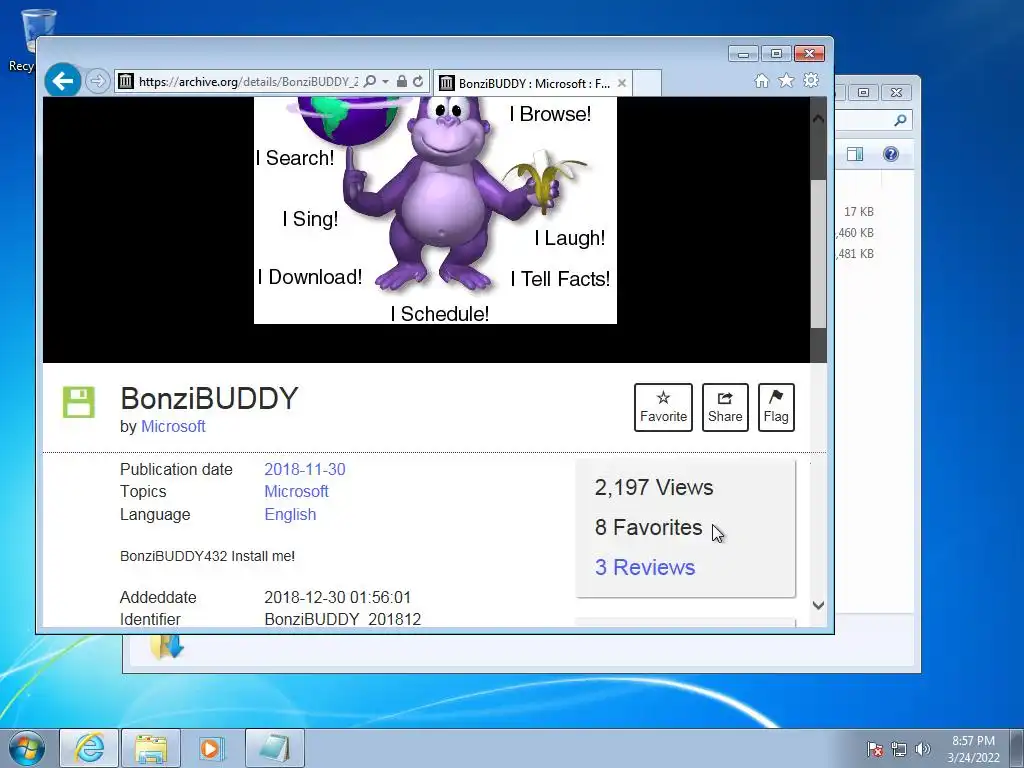The height and width of the screenshot is (768, 1024).
Task: Open the browser Home icon
Action: 761,81
